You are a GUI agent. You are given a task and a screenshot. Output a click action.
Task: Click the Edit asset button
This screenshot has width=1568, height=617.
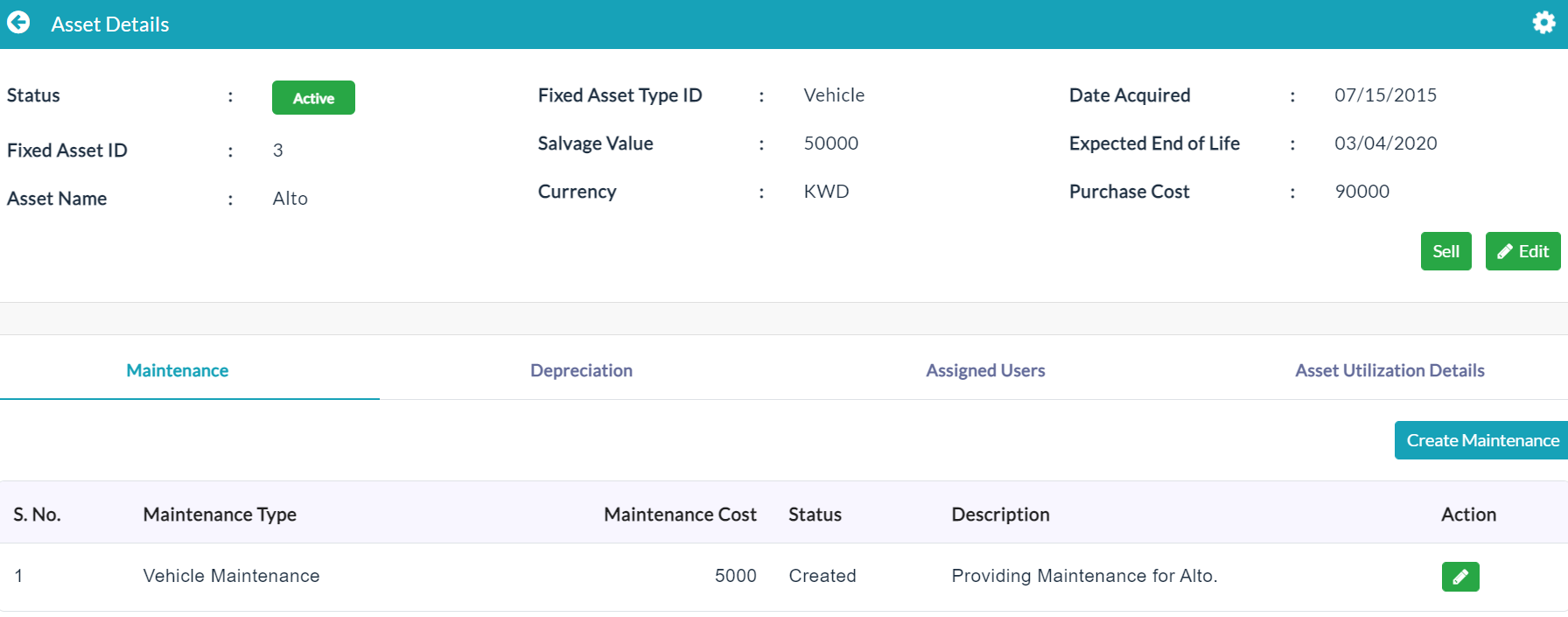pos(1522,251)
